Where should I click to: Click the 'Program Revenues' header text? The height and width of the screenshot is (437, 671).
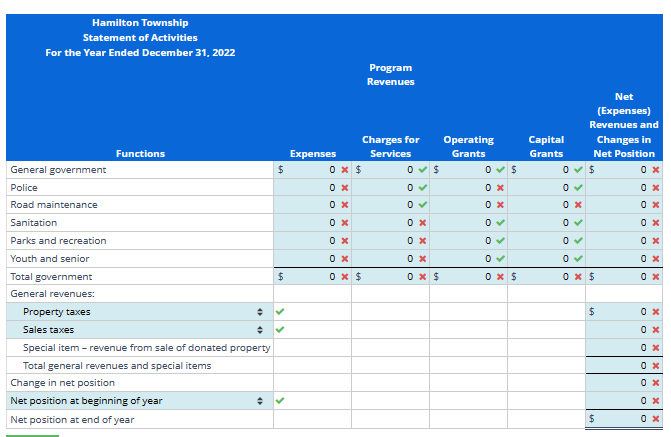coord(391,74)
